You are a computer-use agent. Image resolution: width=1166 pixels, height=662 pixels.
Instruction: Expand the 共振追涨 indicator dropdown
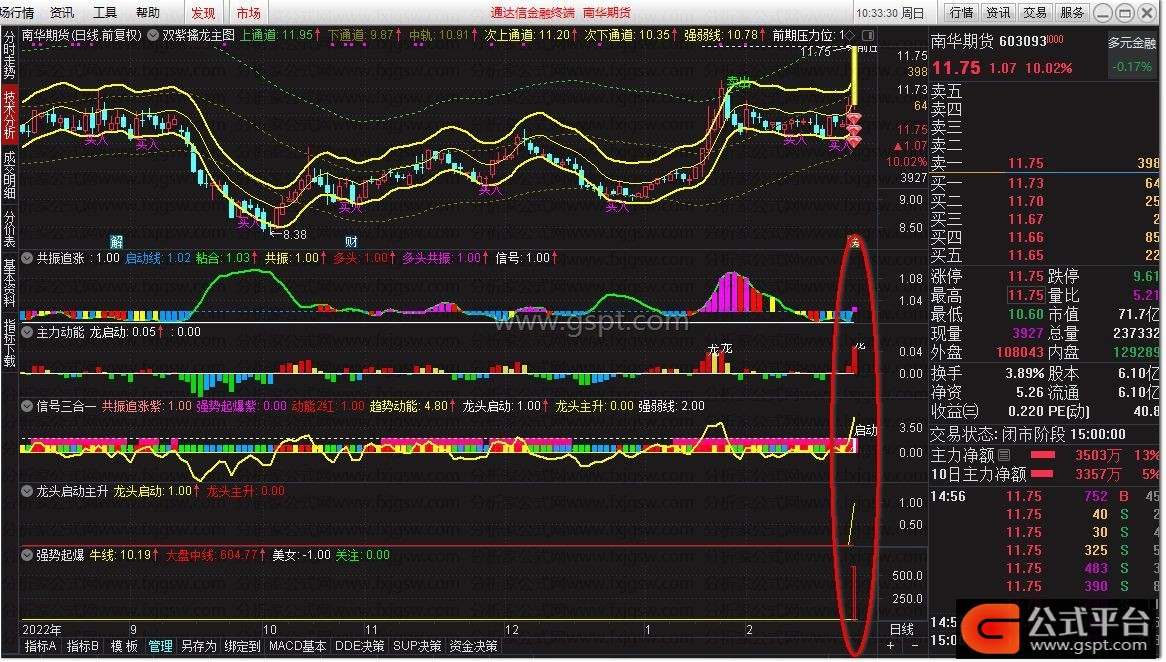(x=28, y=258)
